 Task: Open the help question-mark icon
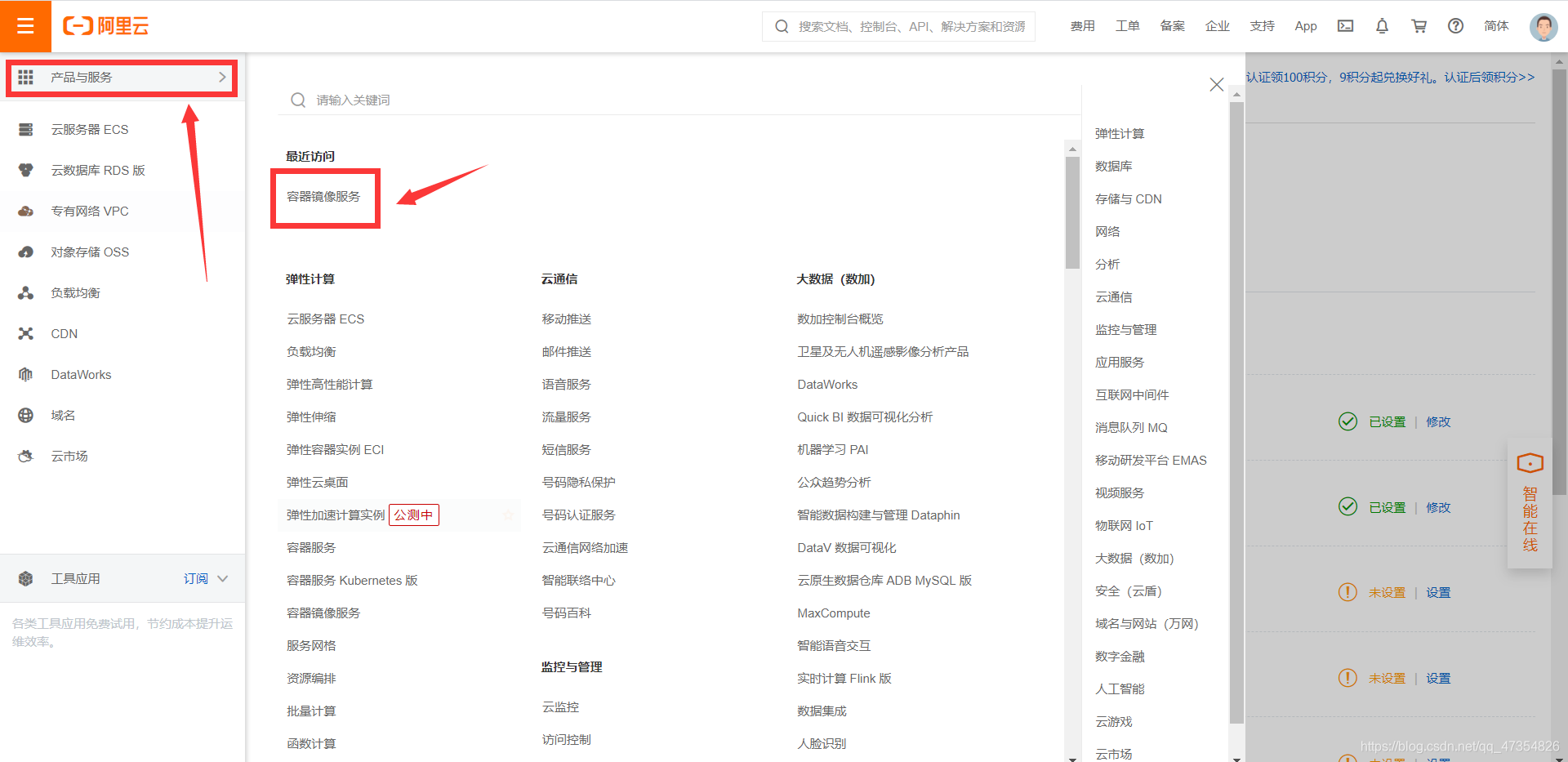(x=1455, y=26)
